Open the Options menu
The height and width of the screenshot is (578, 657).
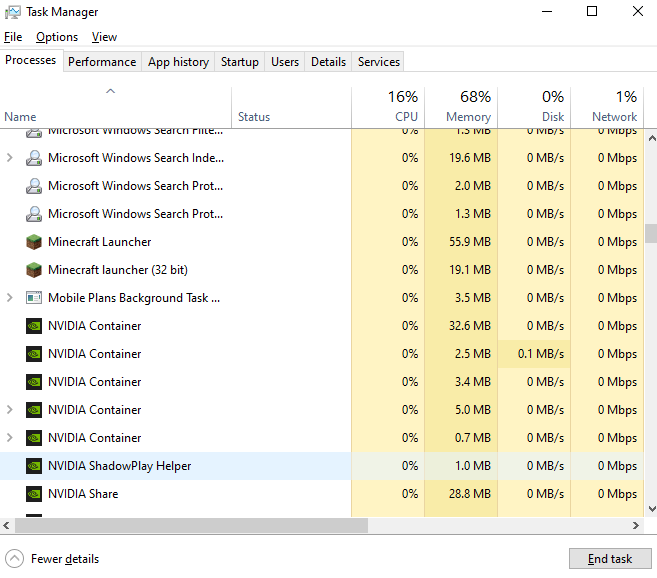coord(56,37)
